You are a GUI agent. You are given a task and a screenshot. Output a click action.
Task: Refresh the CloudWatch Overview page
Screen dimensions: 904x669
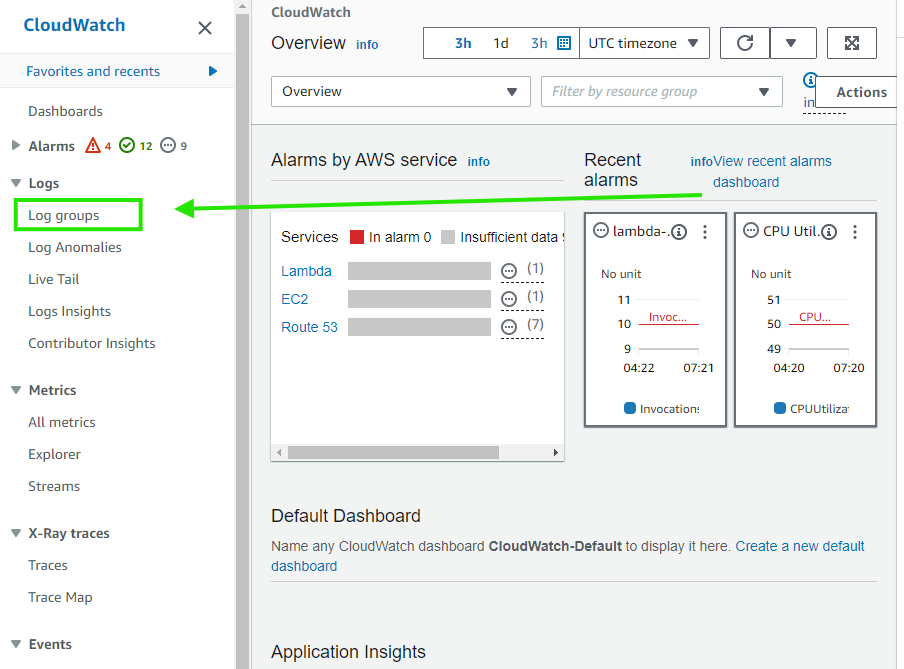click(x=744, y=43)
